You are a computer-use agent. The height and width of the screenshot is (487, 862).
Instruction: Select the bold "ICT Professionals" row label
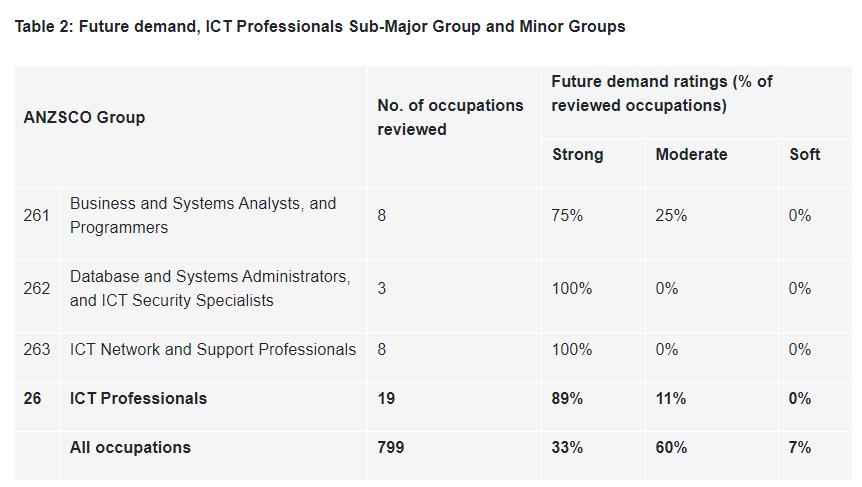coord(138,398)
